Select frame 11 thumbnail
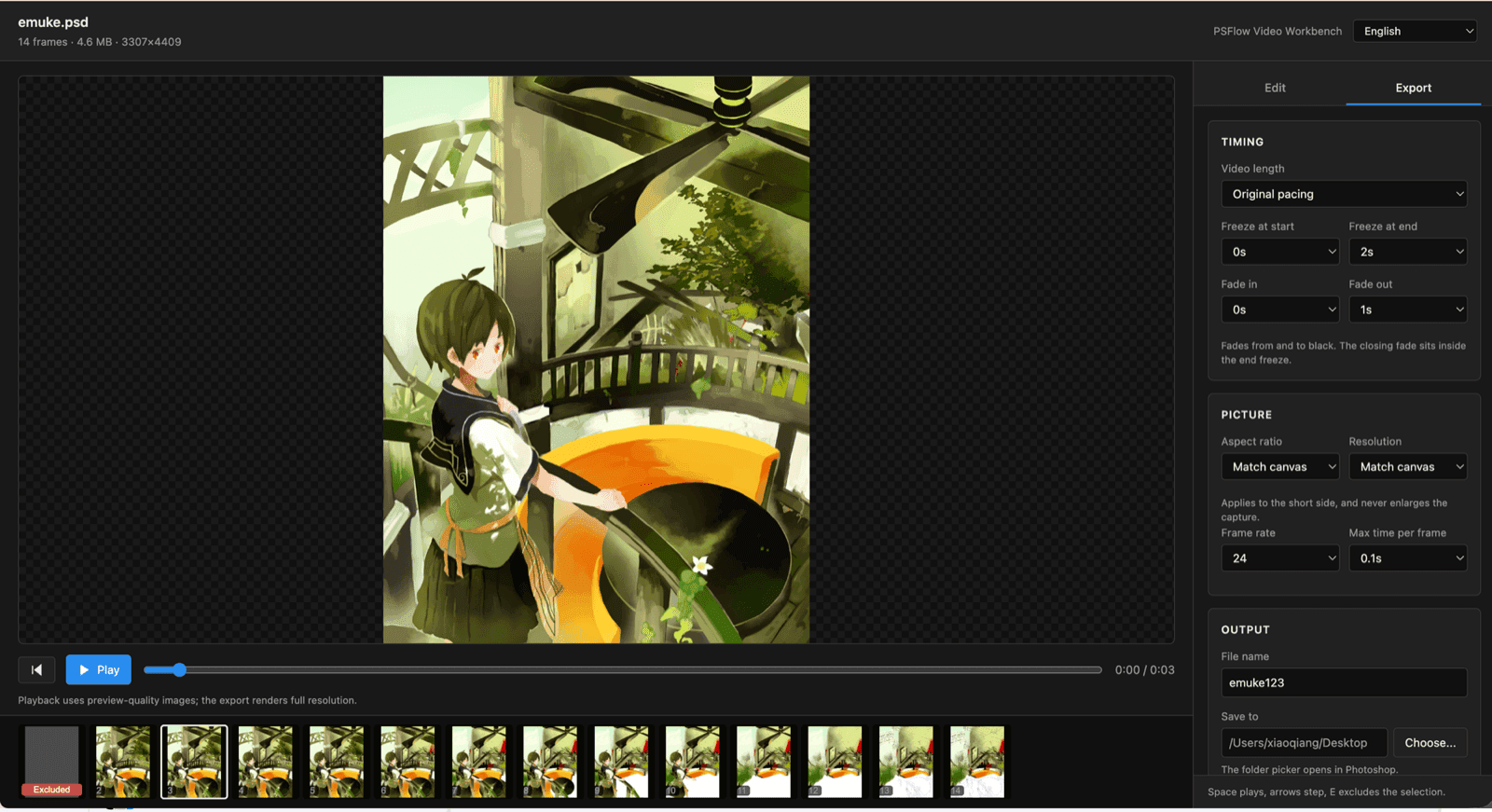The image size is (1492, 812). (764, 762)
